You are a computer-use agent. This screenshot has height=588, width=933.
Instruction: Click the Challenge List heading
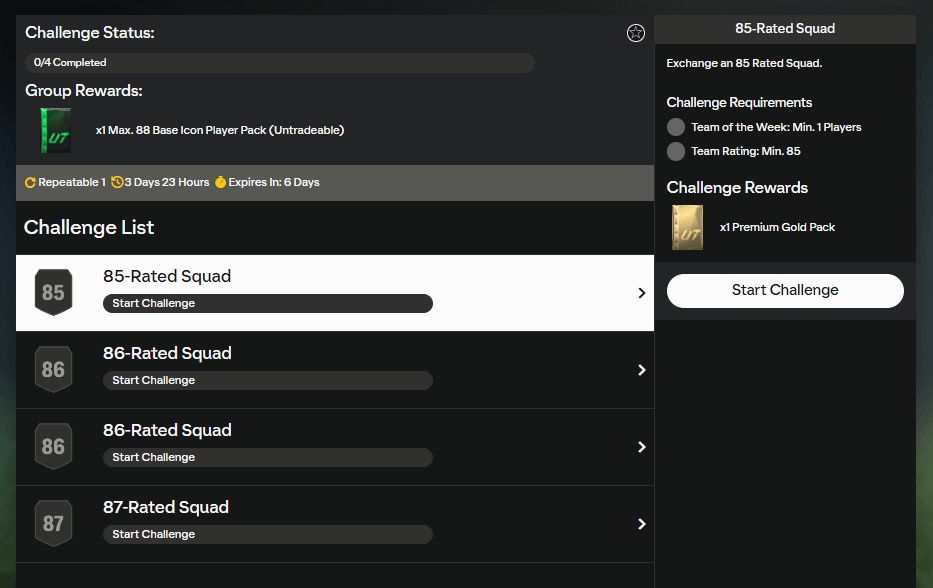pos(89,227)
